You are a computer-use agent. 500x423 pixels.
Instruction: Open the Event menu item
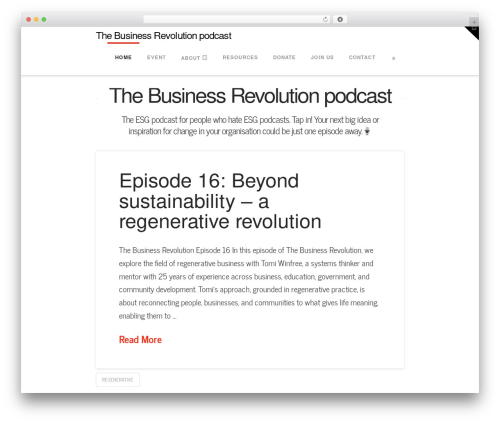[156, 57]
